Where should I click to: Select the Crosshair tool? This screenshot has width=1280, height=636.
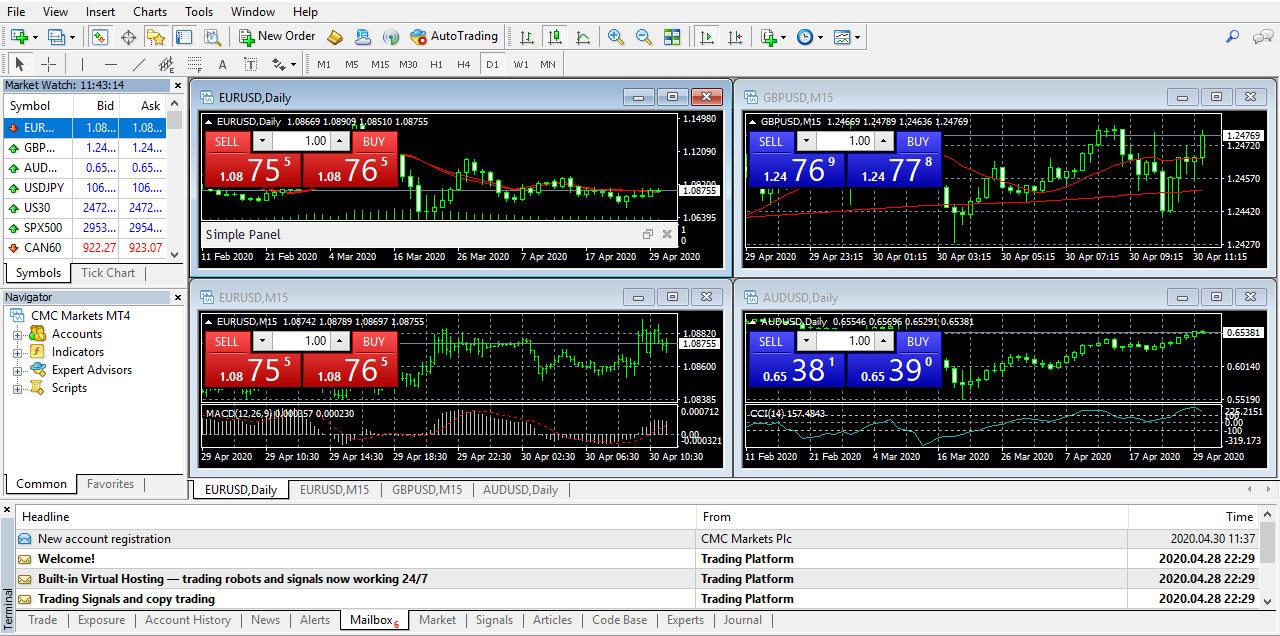pos(48,64)
